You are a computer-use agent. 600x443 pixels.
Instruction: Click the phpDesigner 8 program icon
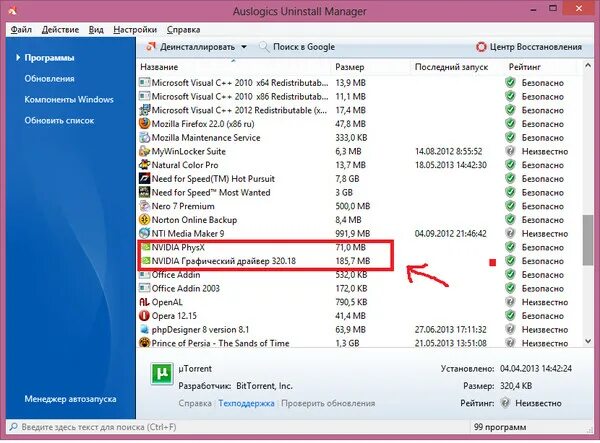point(144,329)
